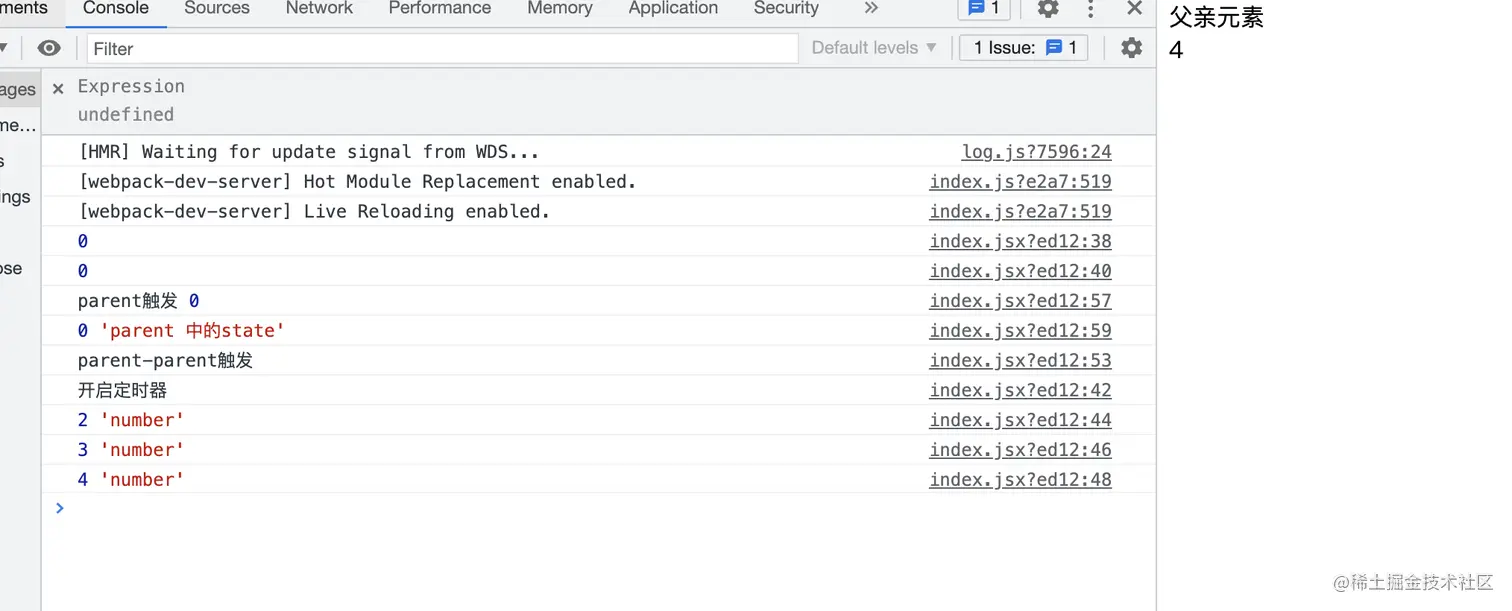The image size is (1512, 611).
Task: Show more DevTools tabs chevron
Action: point(871,9)
